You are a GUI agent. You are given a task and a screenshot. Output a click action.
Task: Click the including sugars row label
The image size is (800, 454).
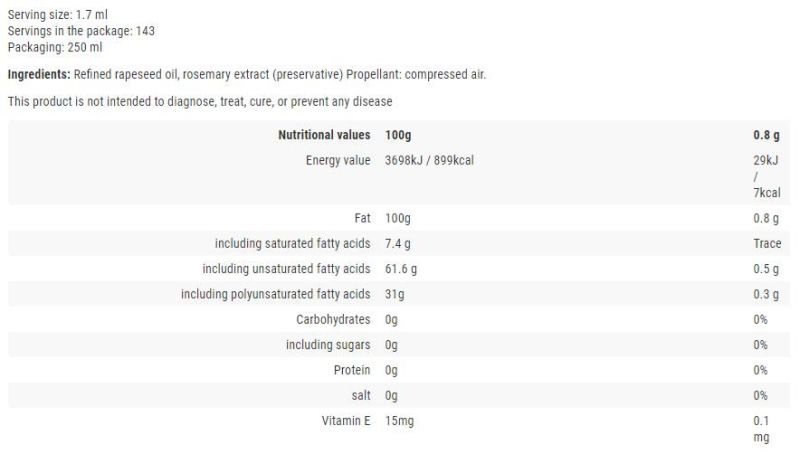[328, 345]
